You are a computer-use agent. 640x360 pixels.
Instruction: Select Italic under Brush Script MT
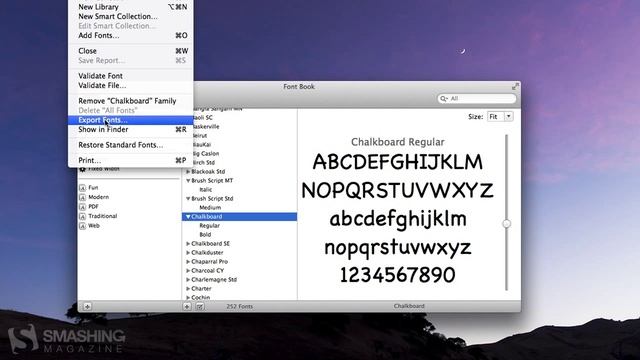(239, 189)
